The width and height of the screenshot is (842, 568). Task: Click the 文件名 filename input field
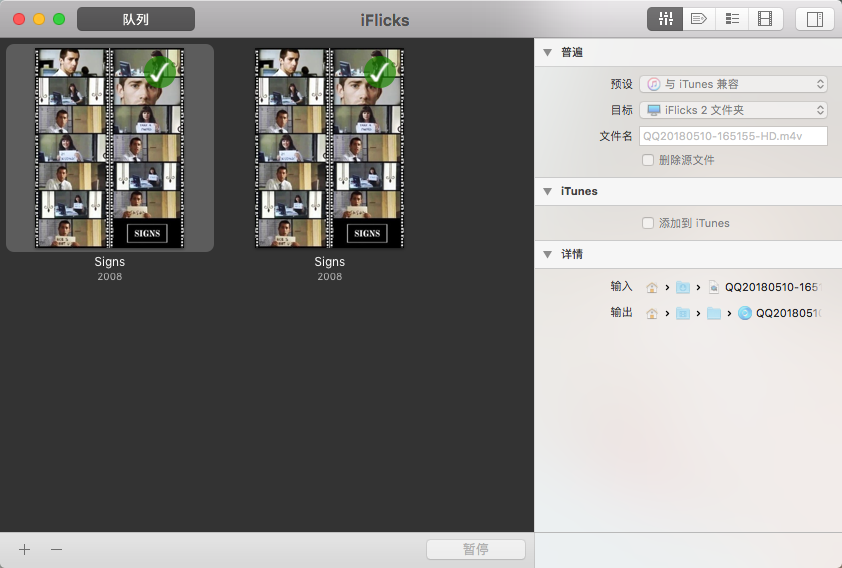pos(733,136)
